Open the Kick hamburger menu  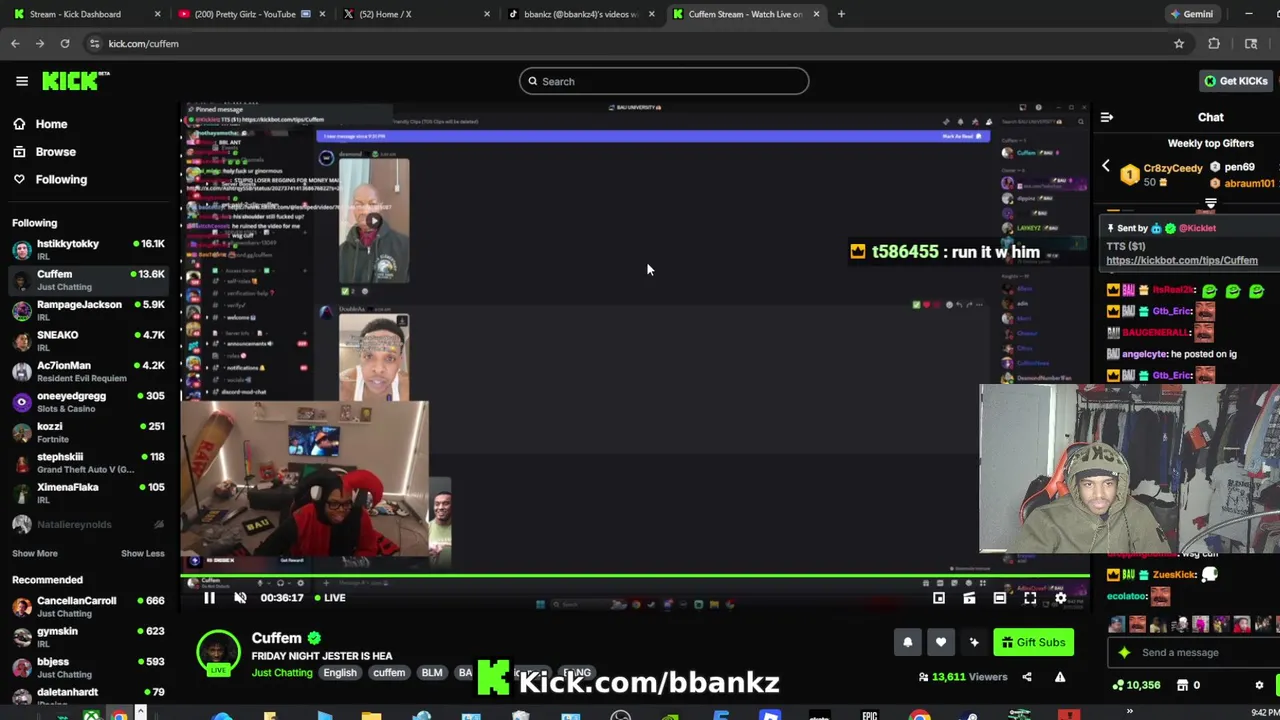pyautogui.click(x=21, y=81)
